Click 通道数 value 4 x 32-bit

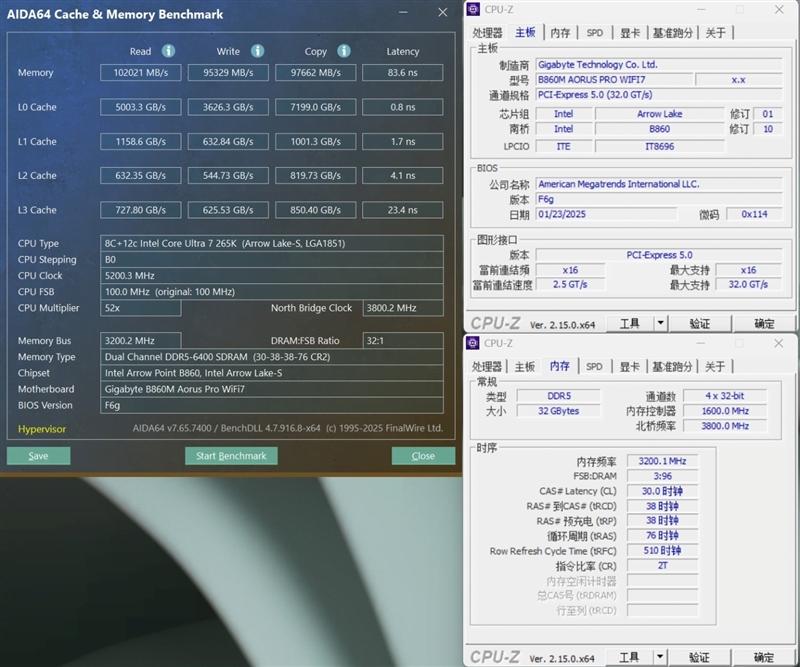[x=724, y=396]
